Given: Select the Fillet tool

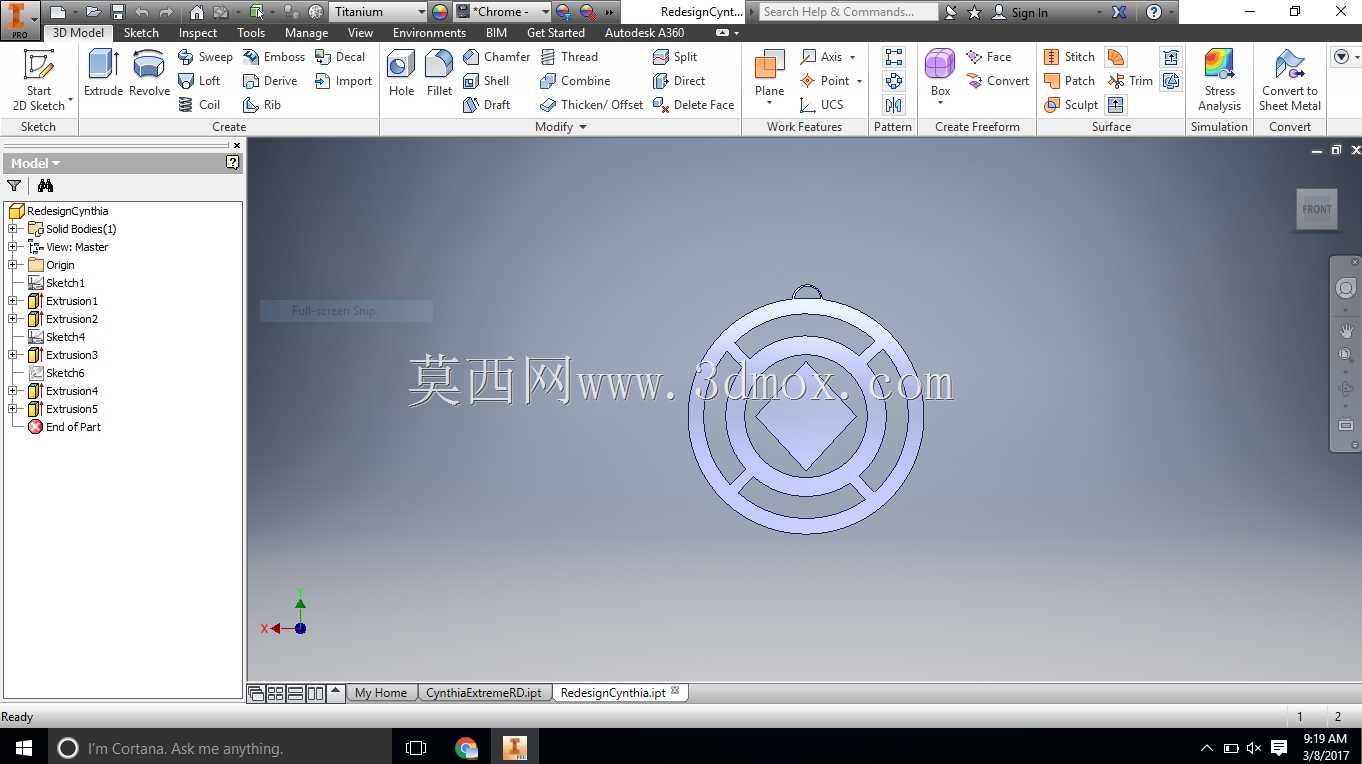Looking at the screenshot, I should pos(439,73).
